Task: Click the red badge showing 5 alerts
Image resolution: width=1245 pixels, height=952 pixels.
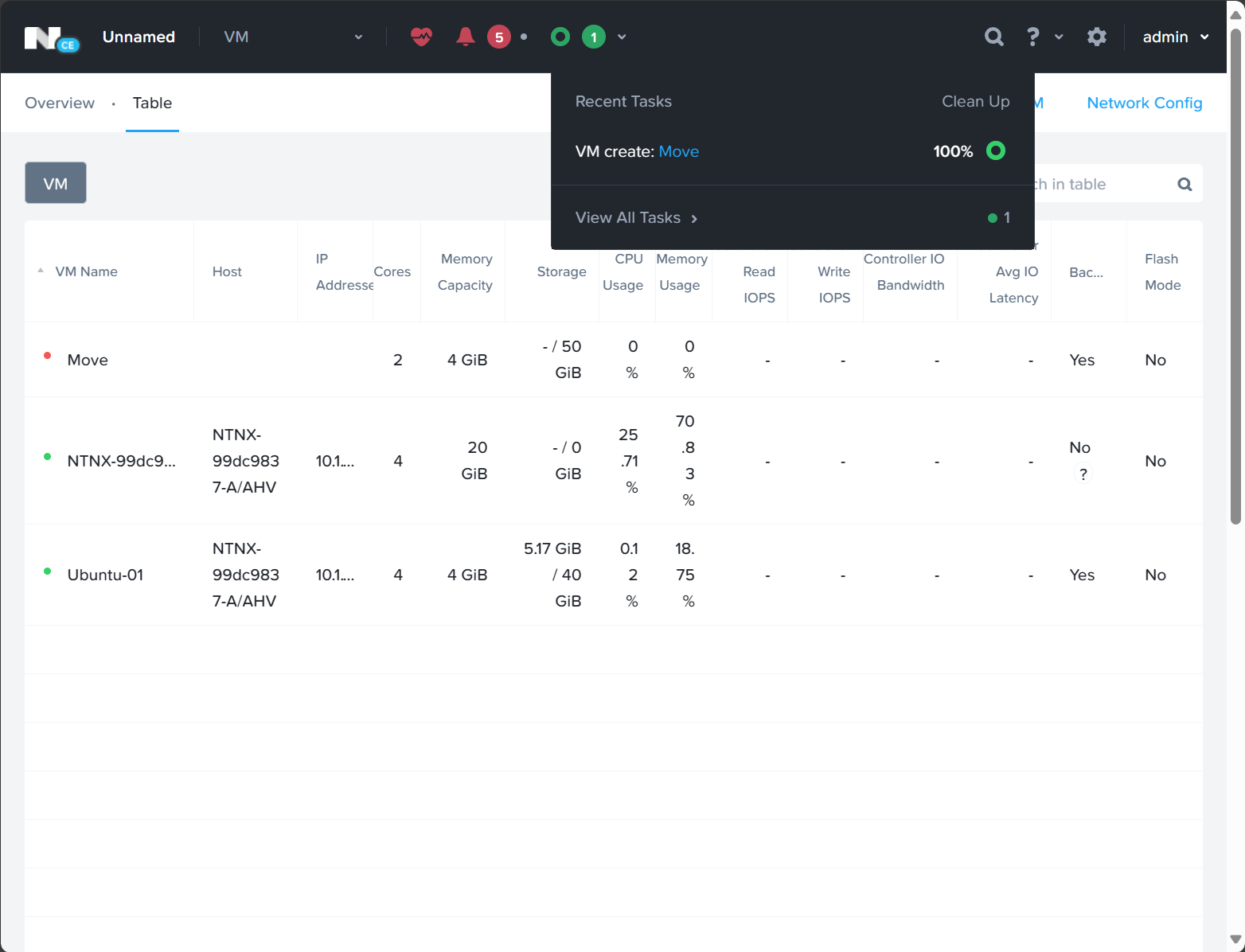Action: [499, 37]
